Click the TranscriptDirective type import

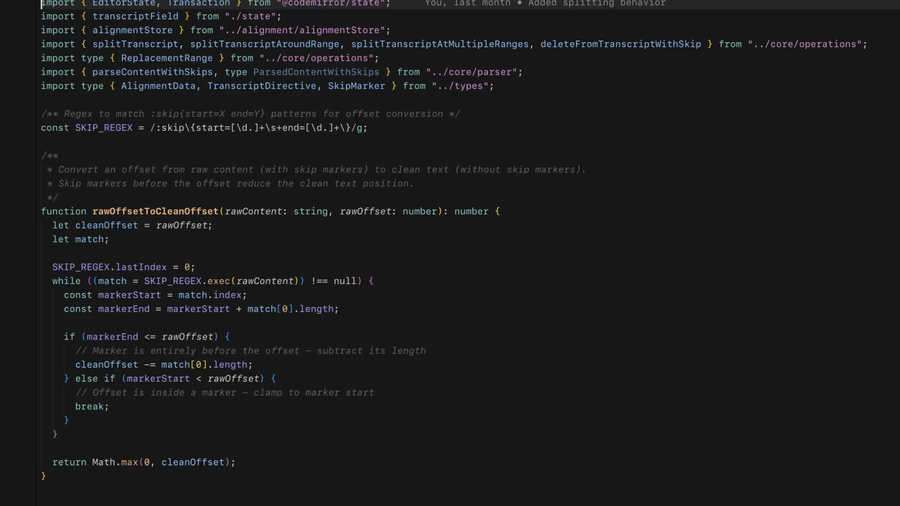(264, 86)
